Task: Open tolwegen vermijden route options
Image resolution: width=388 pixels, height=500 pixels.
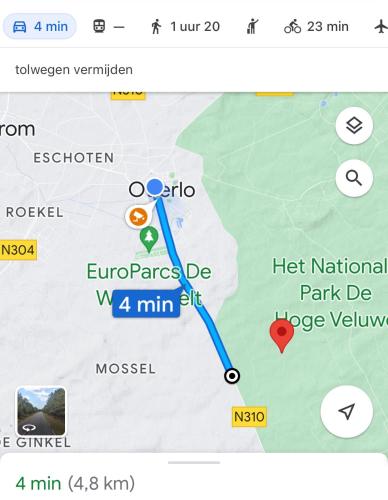Action: pyautogui.click(x=74, y=70)
